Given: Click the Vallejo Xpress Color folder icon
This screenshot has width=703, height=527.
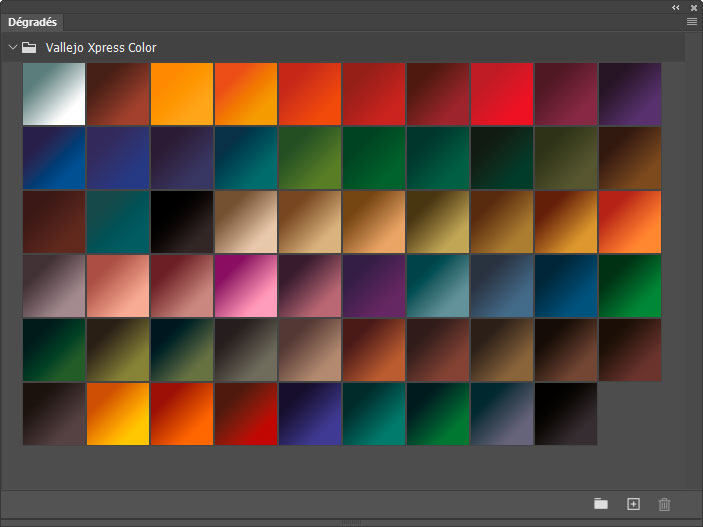Looking at the screenshot, I should coord(29,47).
